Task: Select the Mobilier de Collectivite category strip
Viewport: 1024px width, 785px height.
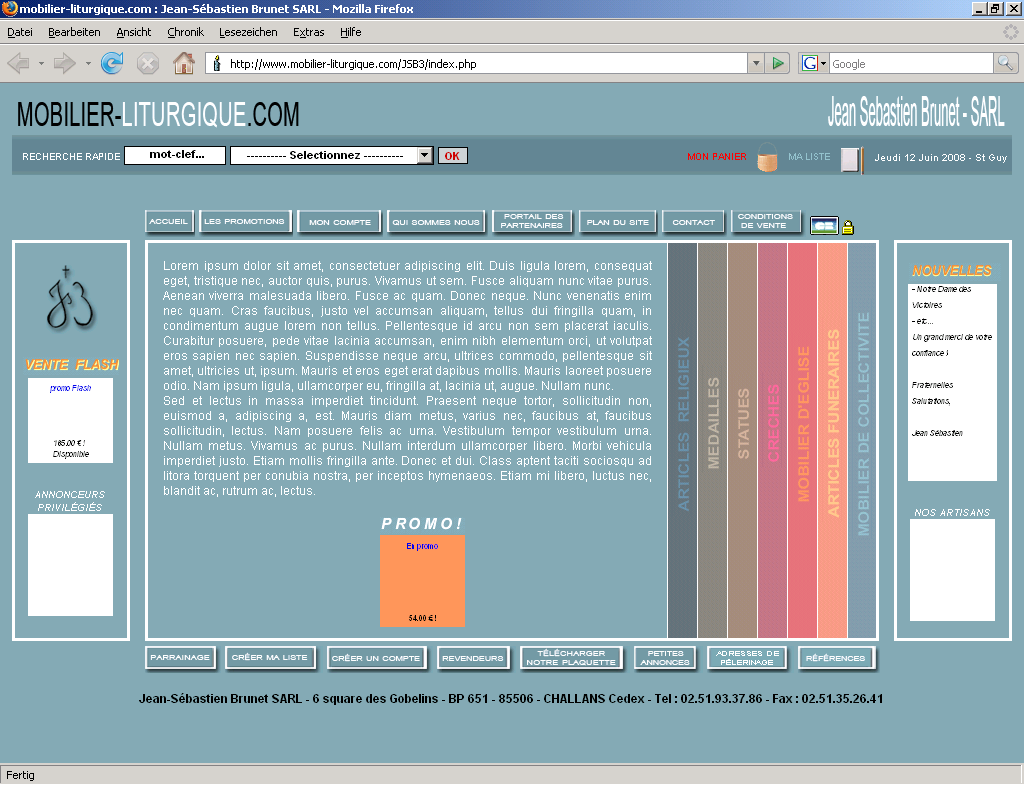Action: click(x=862, y=440)
